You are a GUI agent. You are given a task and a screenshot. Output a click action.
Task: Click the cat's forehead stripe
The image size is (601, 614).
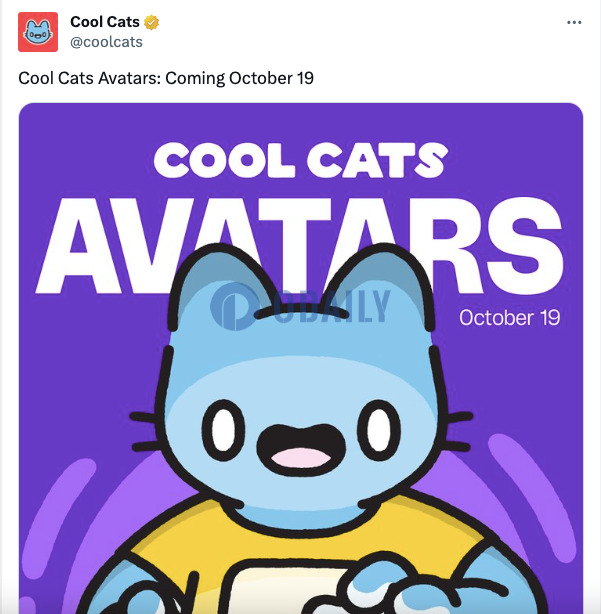[301, 312]
